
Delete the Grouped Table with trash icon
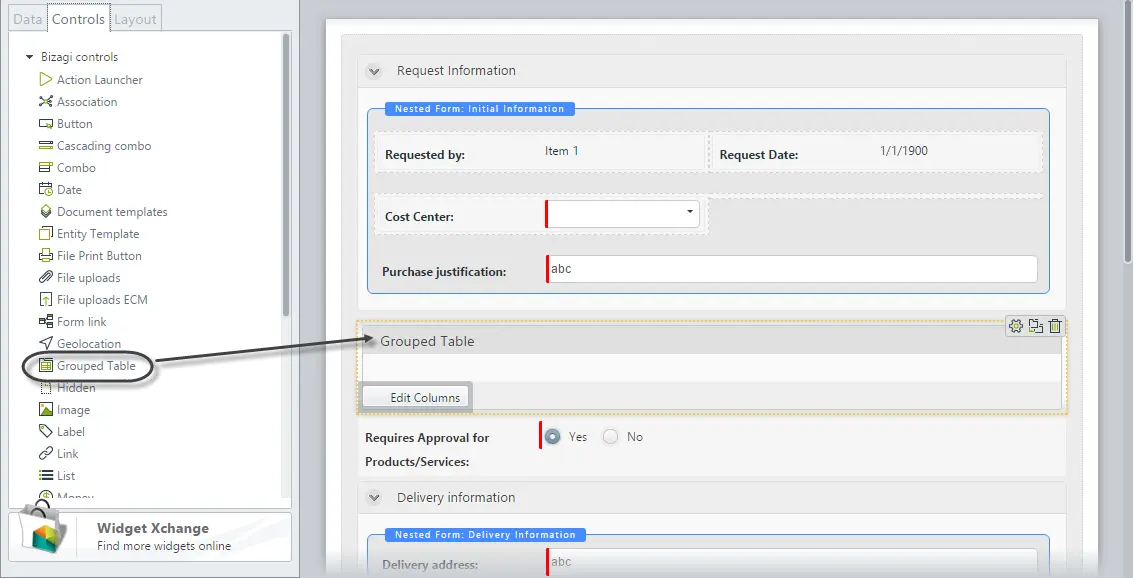click(1055, 326)
